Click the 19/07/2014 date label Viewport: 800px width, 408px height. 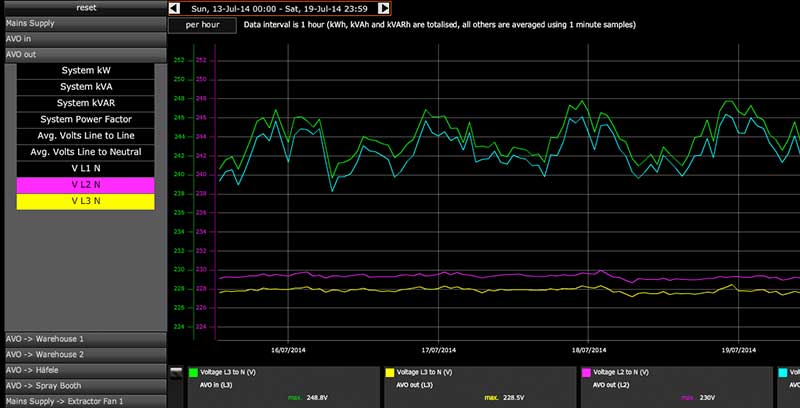coord(739,350)
